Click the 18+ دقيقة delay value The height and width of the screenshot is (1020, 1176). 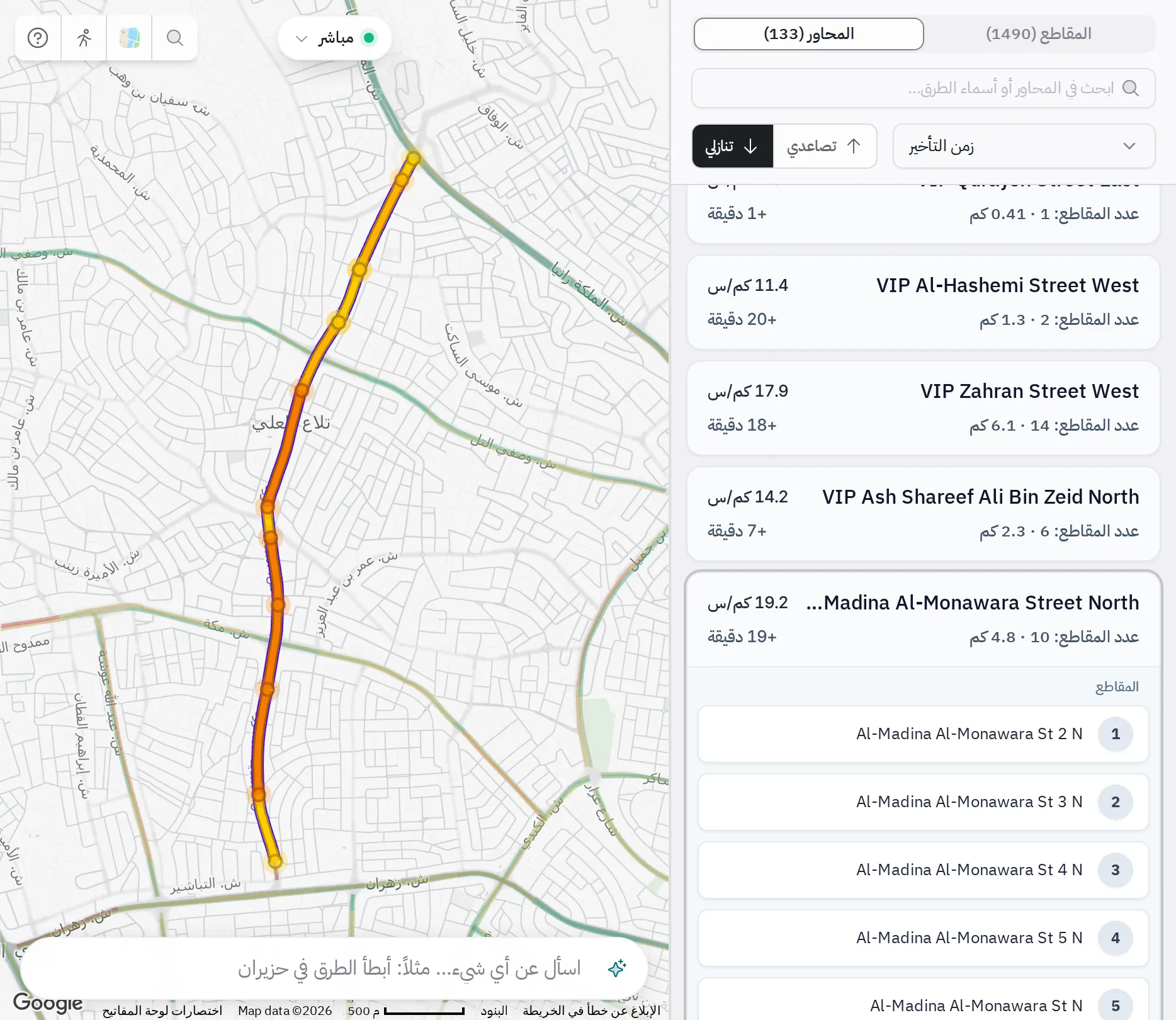pos(742,426)
